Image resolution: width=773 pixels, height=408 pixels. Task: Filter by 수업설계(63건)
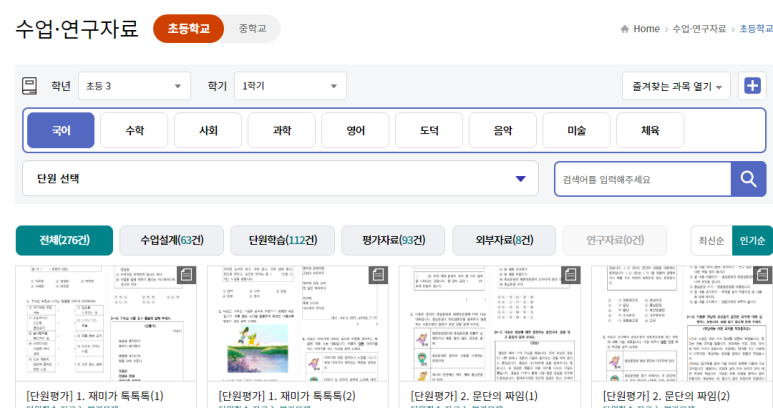click(x=172, y=240)
